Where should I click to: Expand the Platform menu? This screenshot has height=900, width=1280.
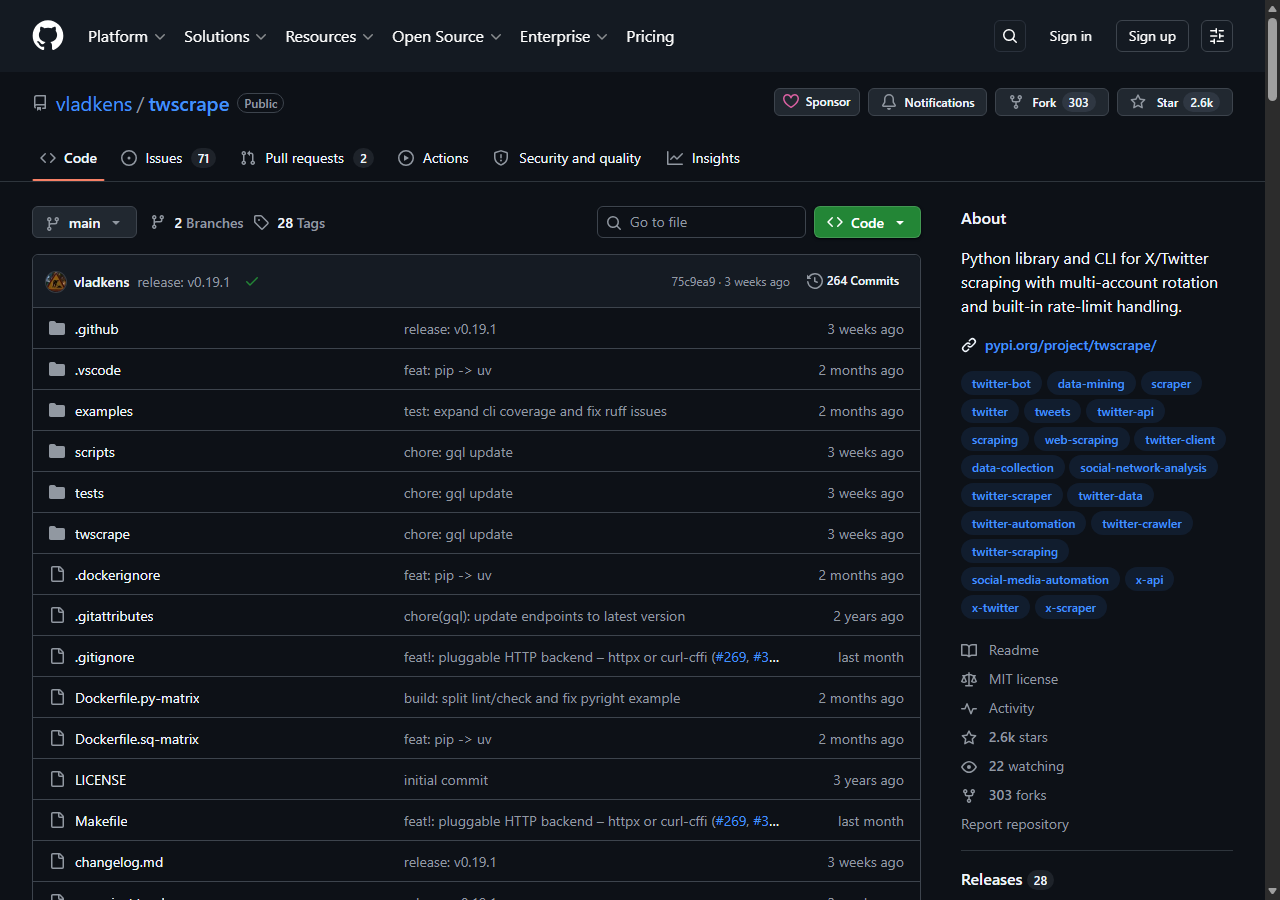pyautogui.click(x=127, y=36)
